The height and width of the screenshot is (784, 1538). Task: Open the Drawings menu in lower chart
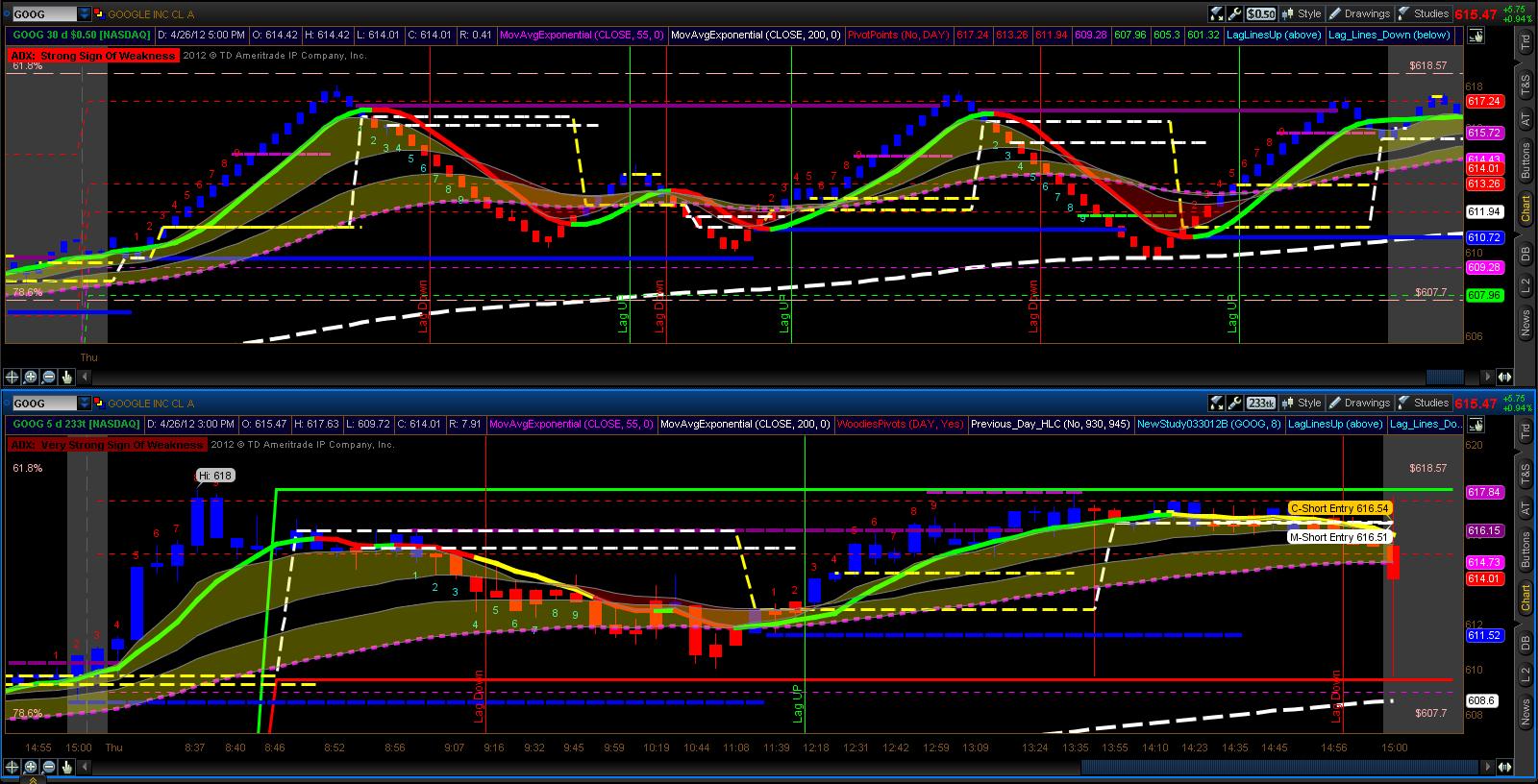[1359, 404]
